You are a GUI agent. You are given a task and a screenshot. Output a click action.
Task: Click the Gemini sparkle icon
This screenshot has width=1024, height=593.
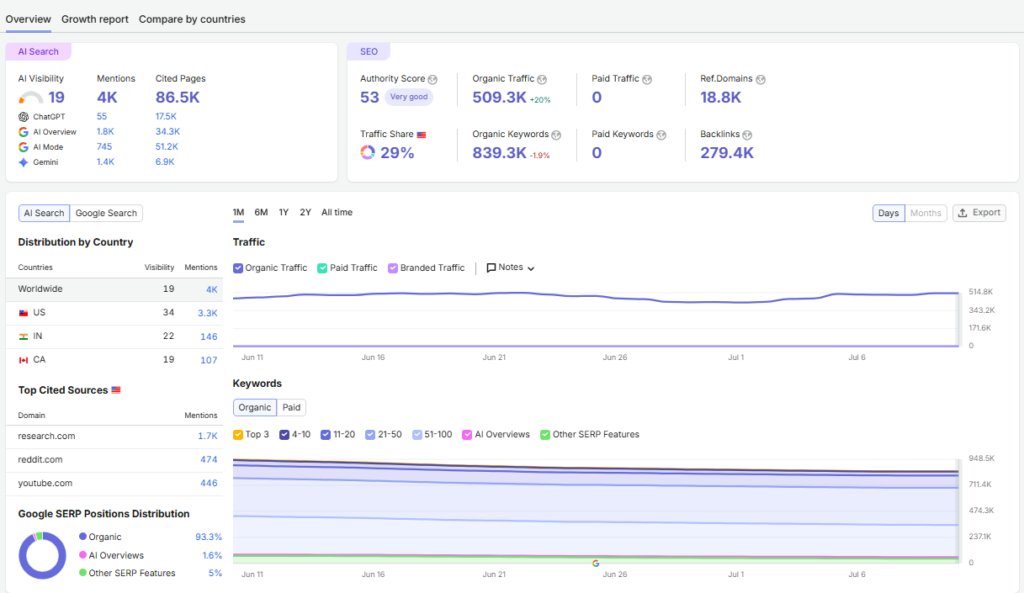point(24,162)
